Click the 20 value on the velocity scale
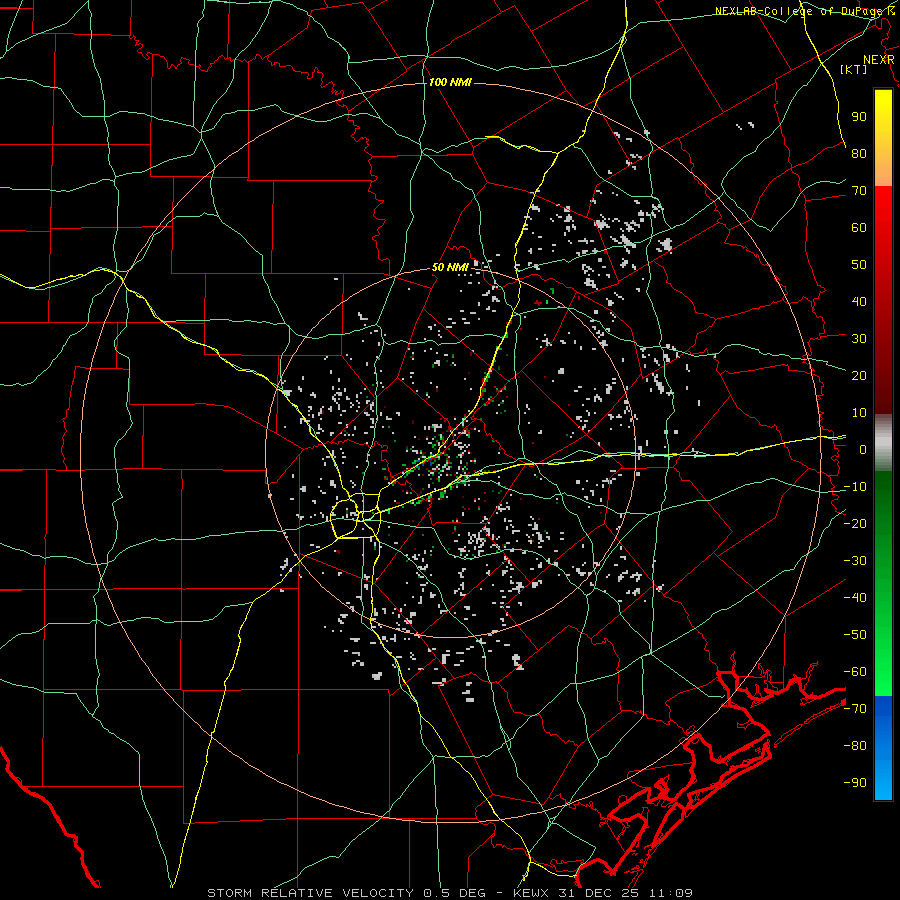This screenshot has width=900, height=900. [859, 376]
